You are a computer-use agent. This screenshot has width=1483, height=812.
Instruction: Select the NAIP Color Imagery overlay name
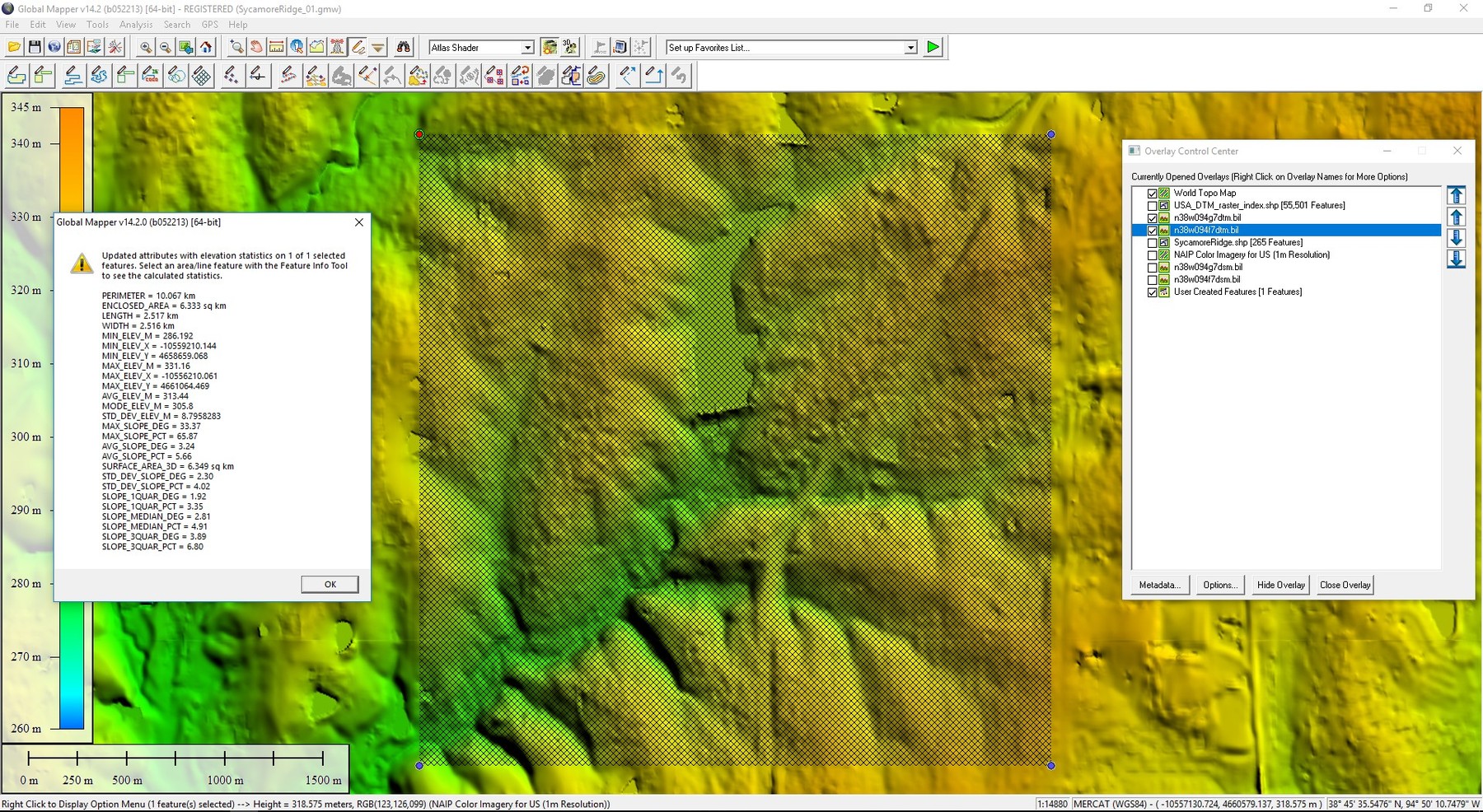click(1251, 254)
